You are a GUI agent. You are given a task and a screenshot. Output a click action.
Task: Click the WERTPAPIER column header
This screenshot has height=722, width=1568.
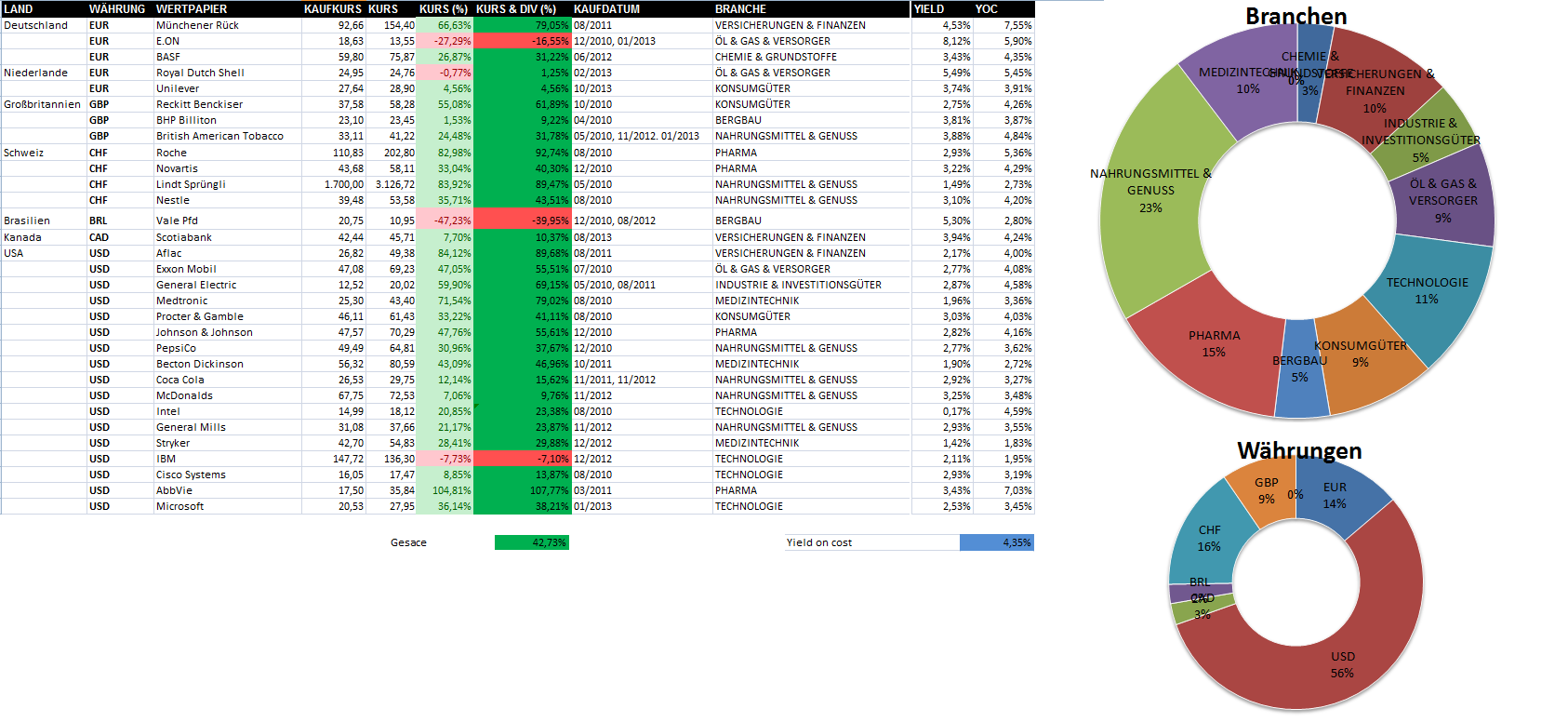tap(228, 9)
